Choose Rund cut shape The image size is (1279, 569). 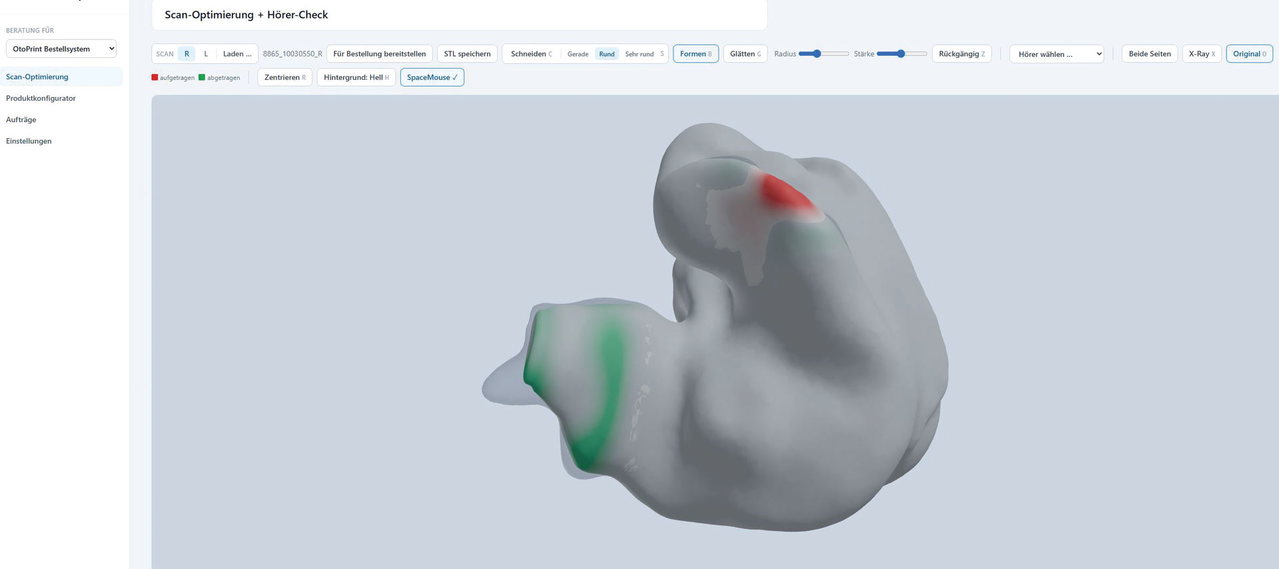[x=607, y=54]
